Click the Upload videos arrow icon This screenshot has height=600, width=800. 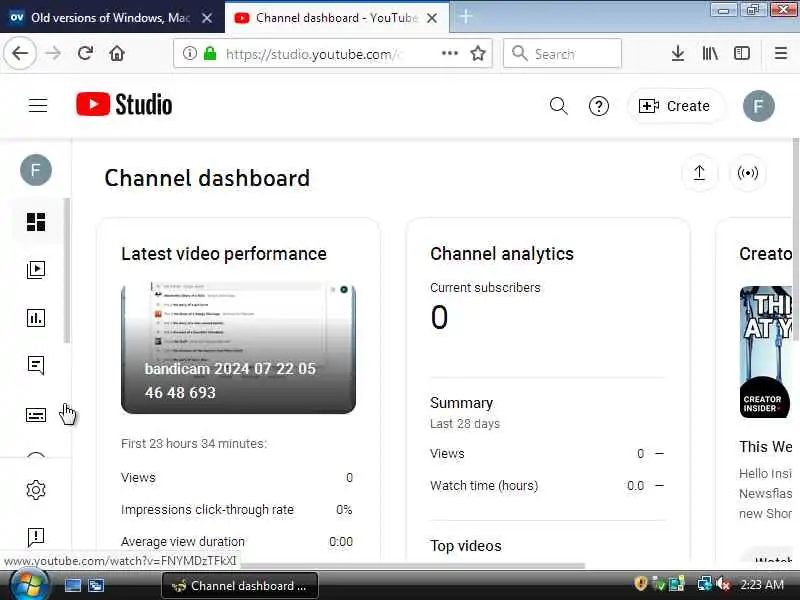tap(699, 173)
